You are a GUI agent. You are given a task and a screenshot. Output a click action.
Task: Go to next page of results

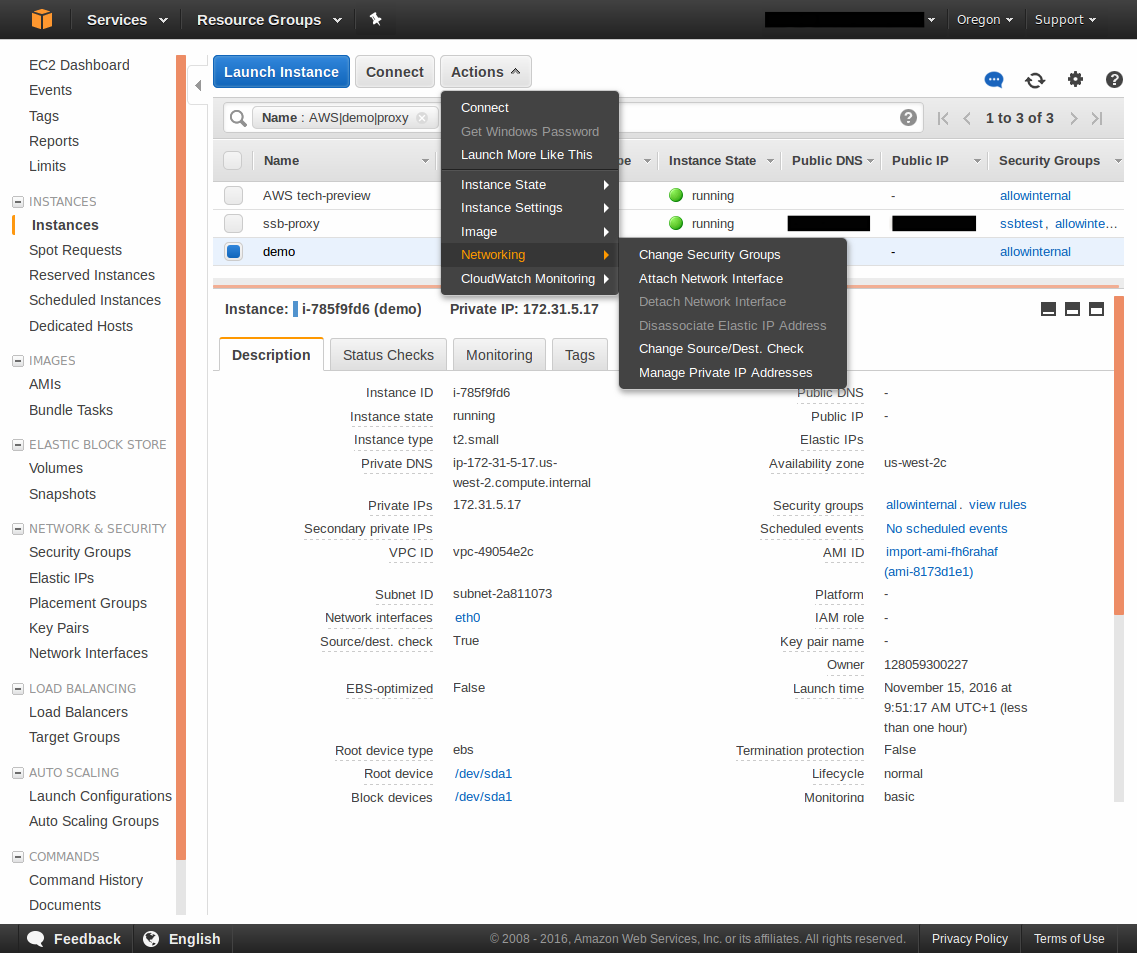pos(1073,118)
